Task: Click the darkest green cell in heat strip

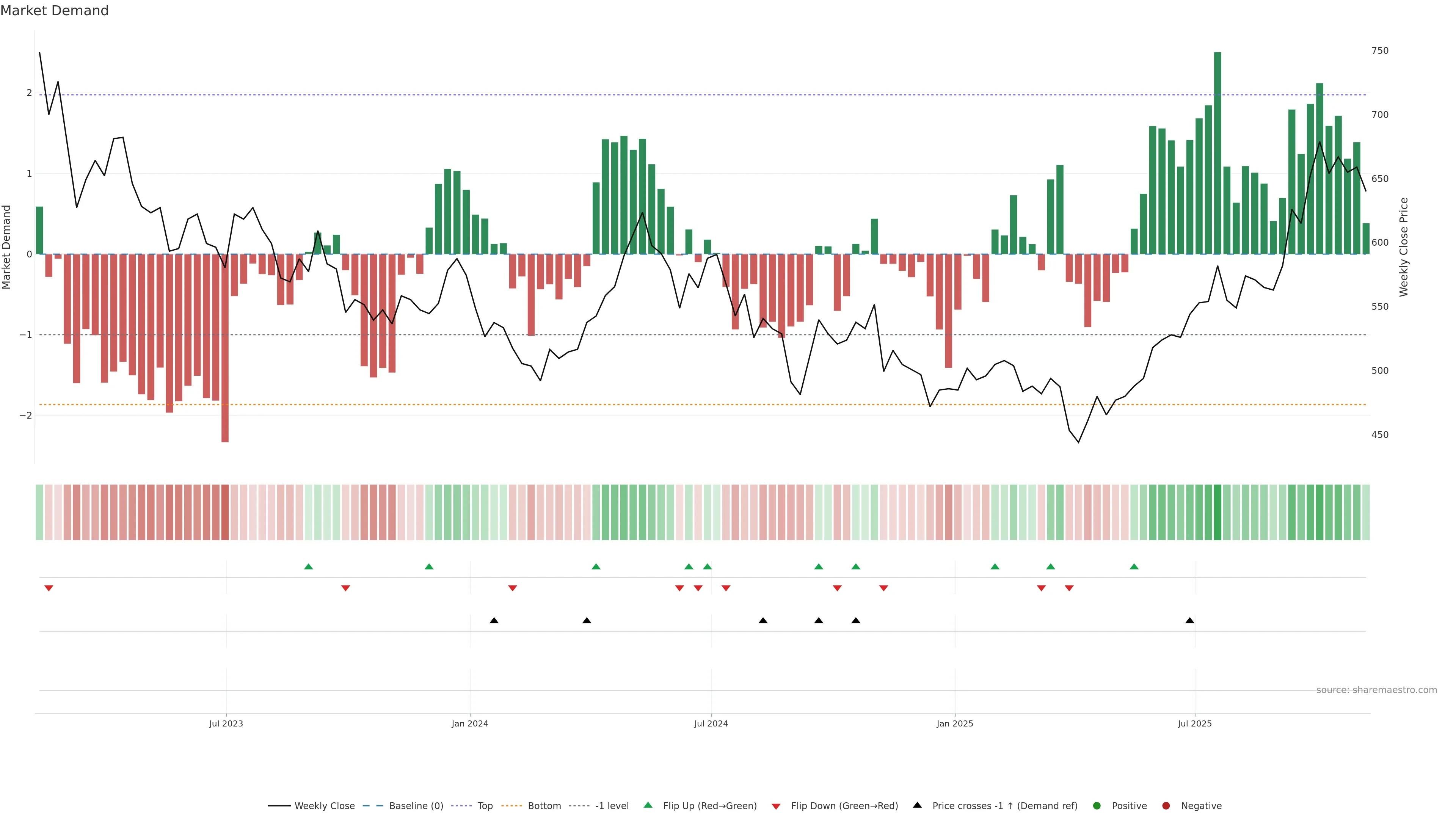Action: click(1218, 512)
